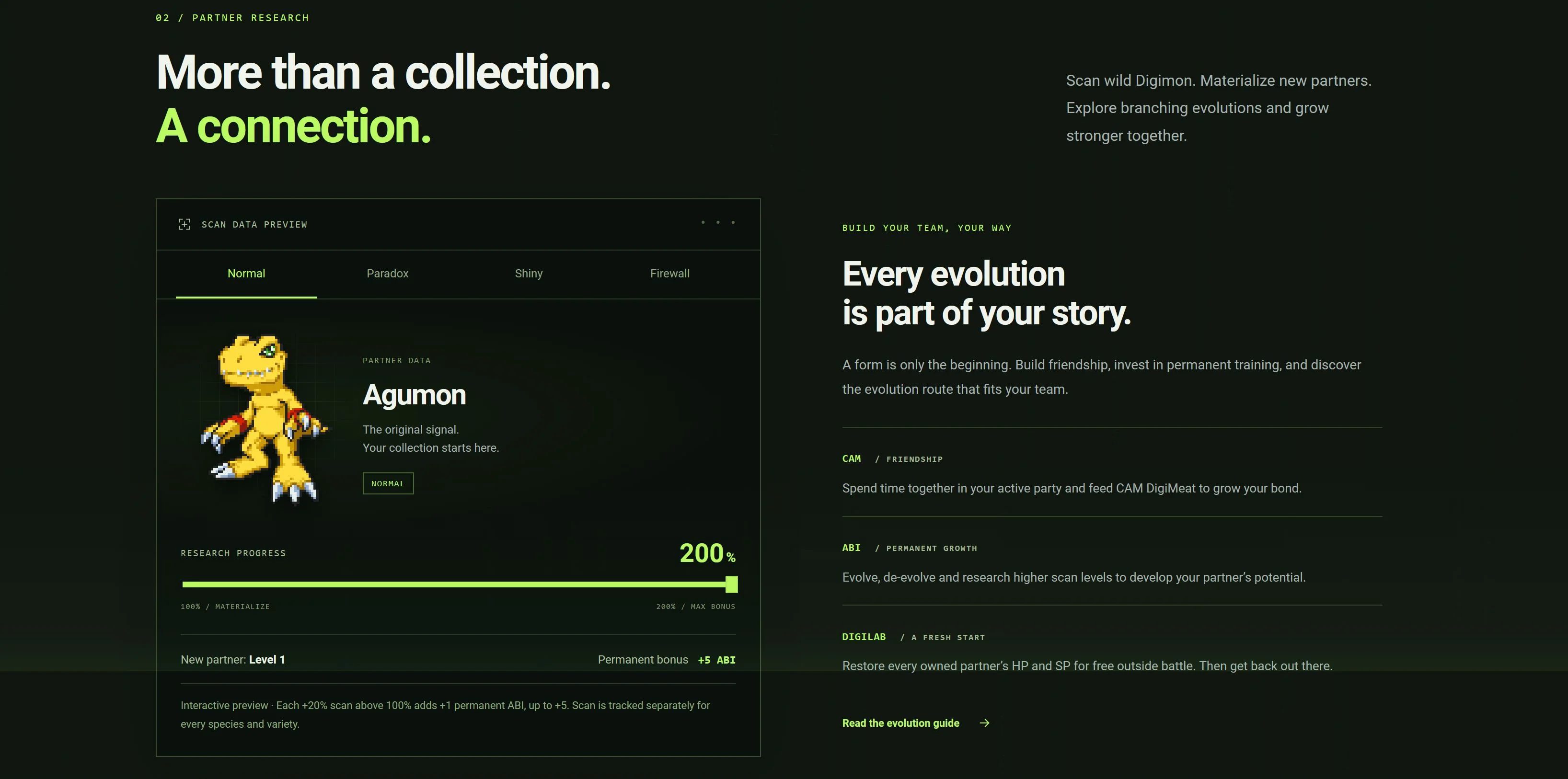
Task: Click the NORMAL badge under Agumon
Action: 388,483
